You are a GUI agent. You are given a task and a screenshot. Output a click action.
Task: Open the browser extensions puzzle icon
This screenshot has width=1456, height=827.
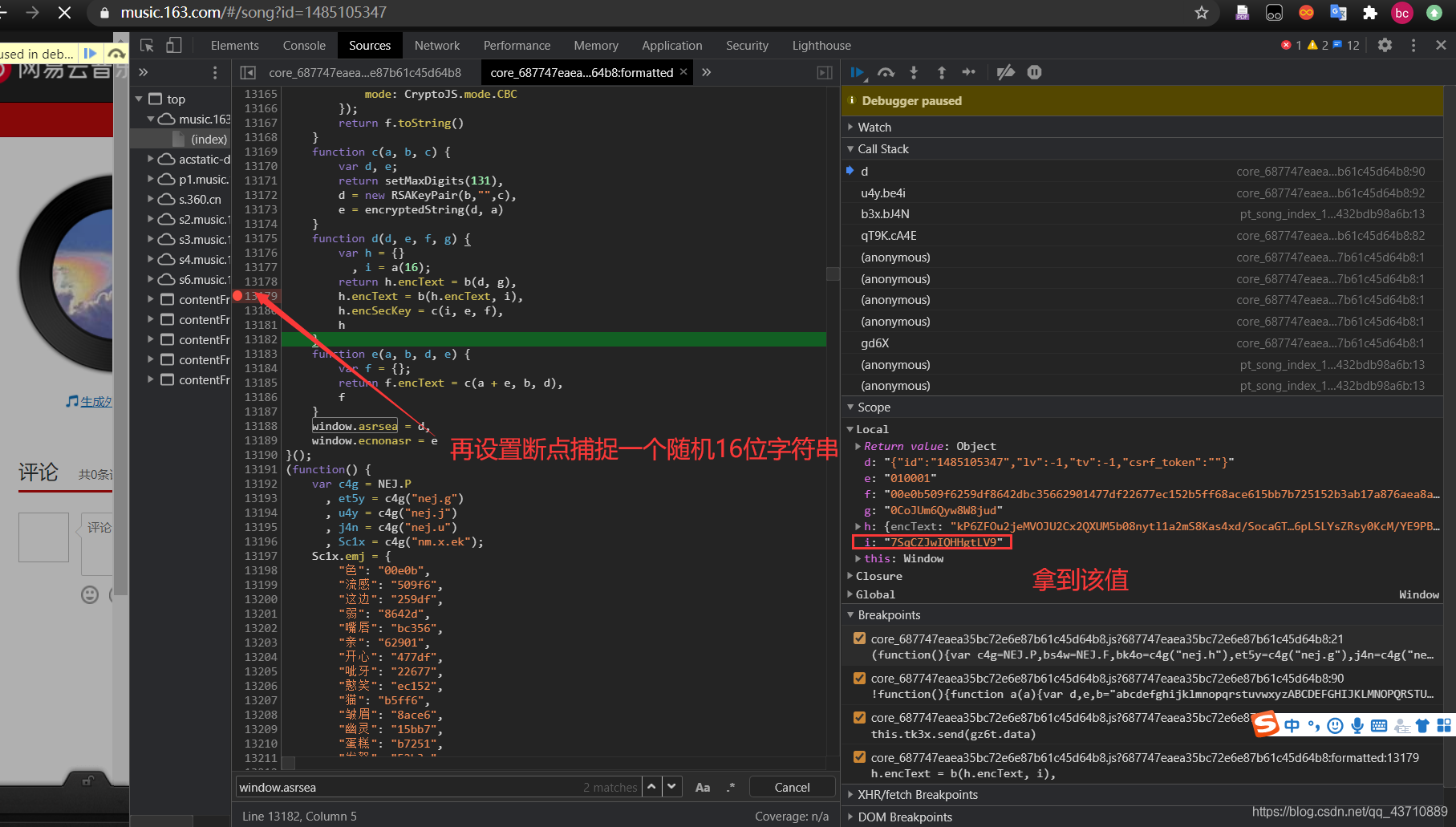point(1370,13)
